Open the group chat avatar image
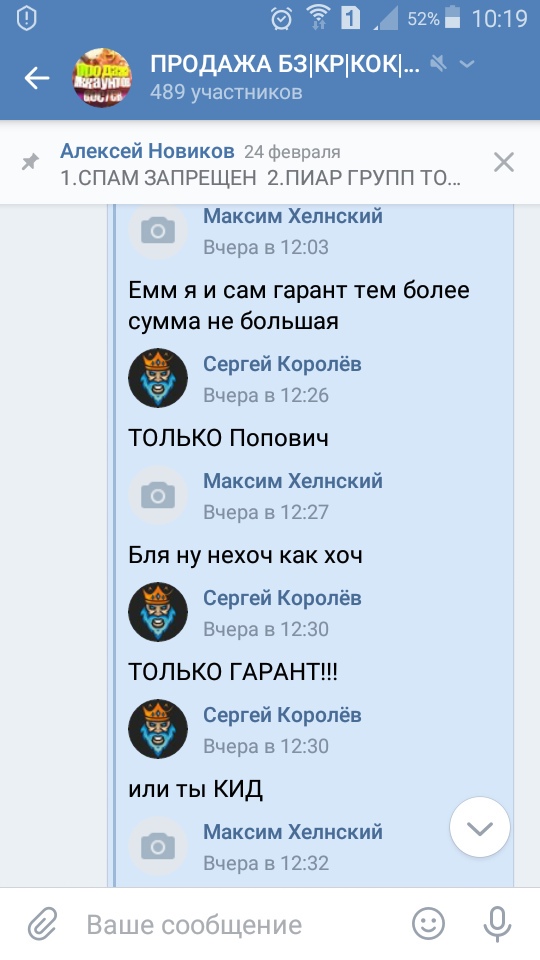540x960 pixels. click(x=102, y=78)
